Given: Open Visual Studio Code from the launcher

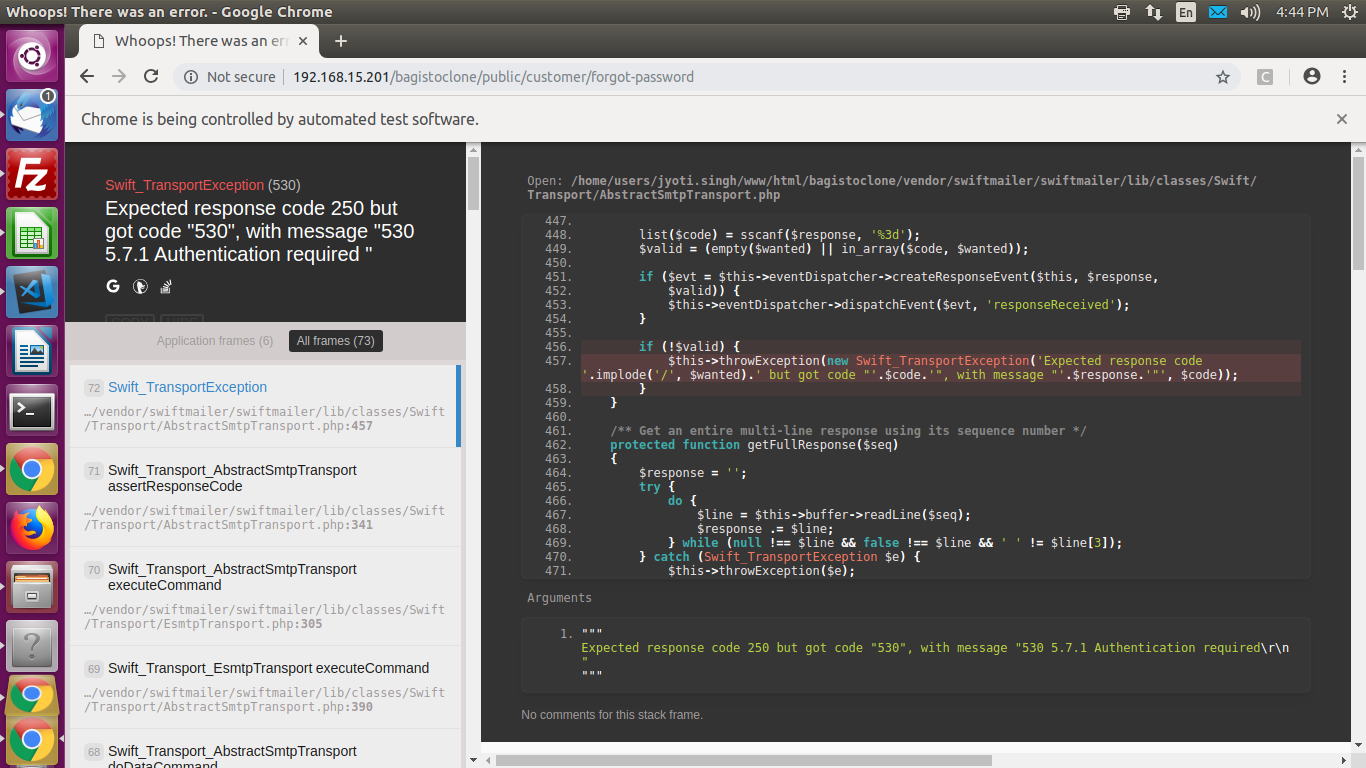Looking at the screenshot, I should [x=32, y=292].
